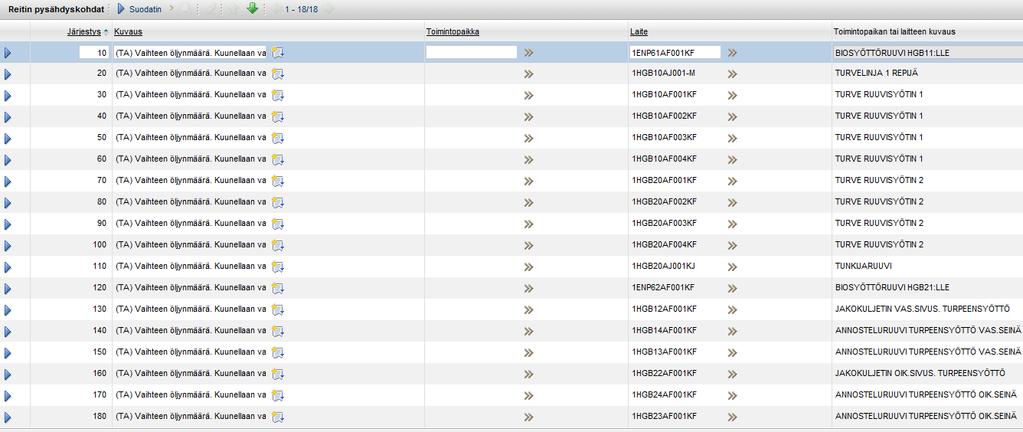Open Toimintopaikka detail menu chevrons in row 150
The height and width of the screenshot is (432, 1023).
pos(528,353)
